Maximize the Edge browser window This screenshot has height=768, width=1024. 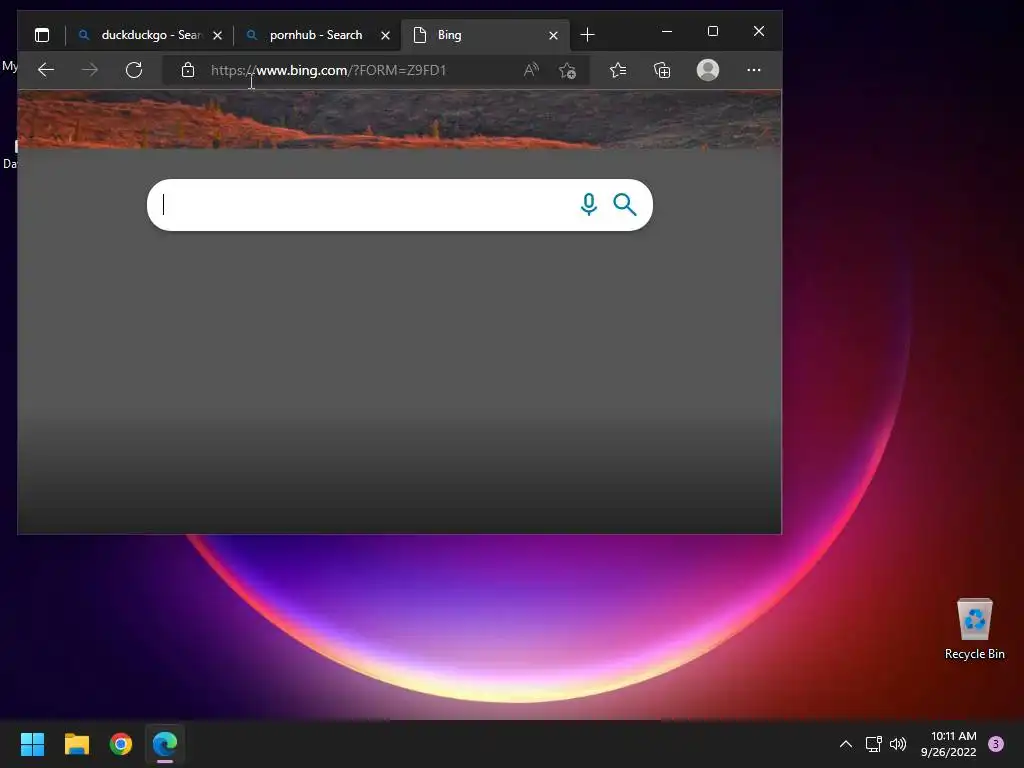pyautogui.click(x=712, y=31)
